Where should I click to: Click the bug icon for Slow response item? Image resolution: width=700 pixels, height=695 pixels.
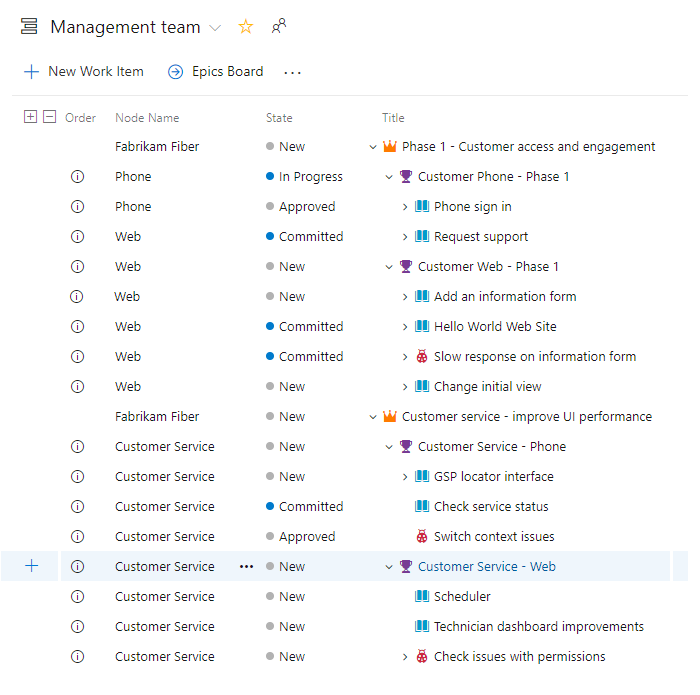[x=422, y=357]
